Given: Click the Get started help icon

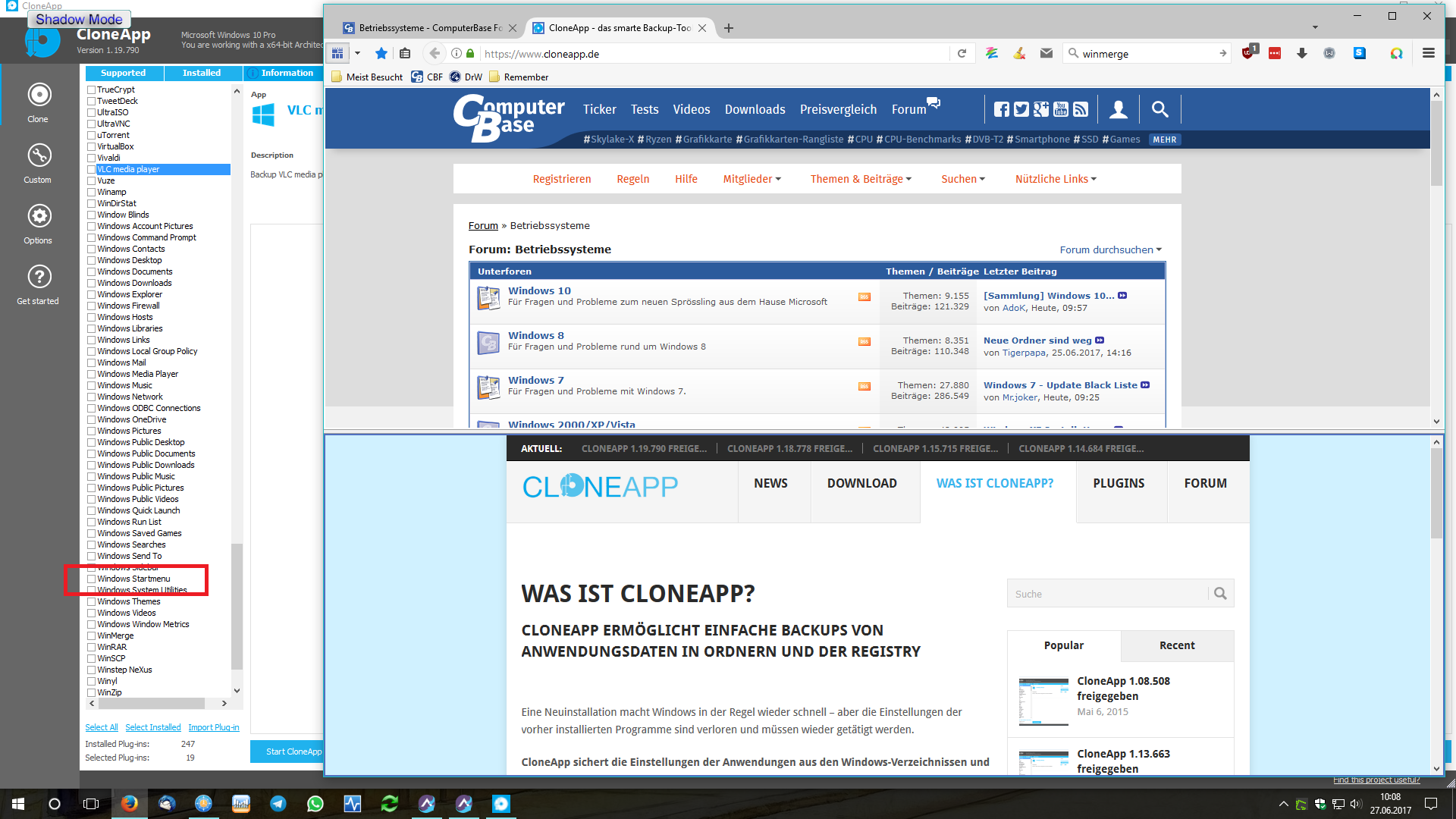Looking at the screenshot, I should coord(39,277).
